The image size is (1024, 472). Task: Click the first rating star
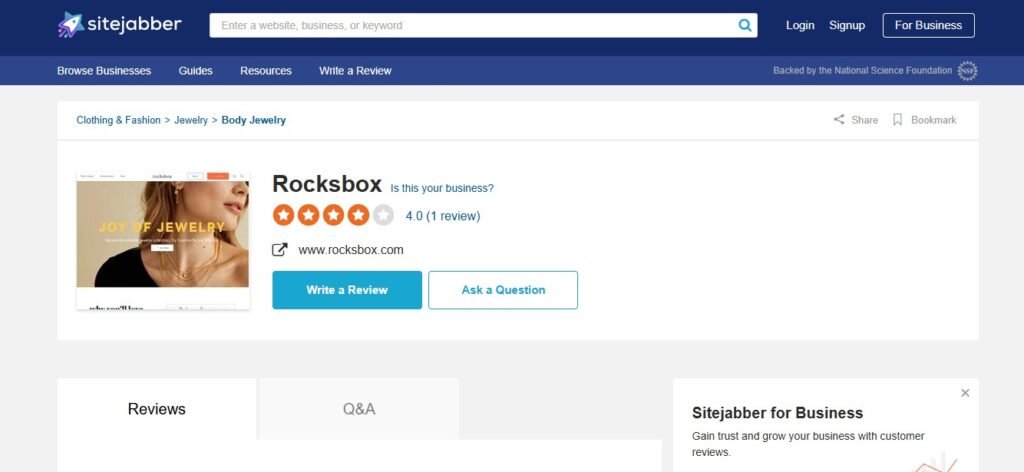[283, 215]
